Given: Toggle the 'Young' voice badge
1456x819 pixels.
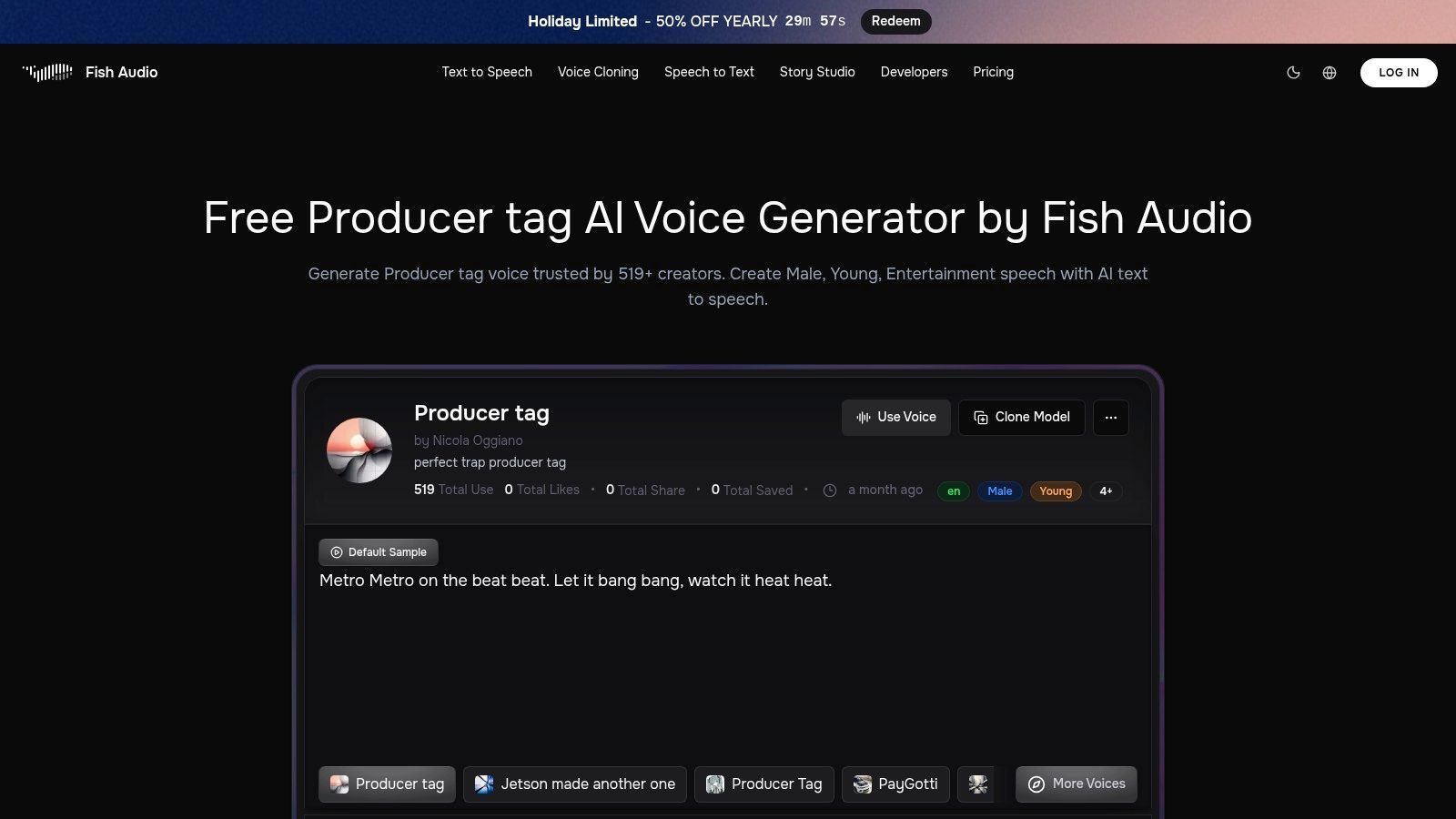Looking at the screenshot, I should [x=1055, y=490].
